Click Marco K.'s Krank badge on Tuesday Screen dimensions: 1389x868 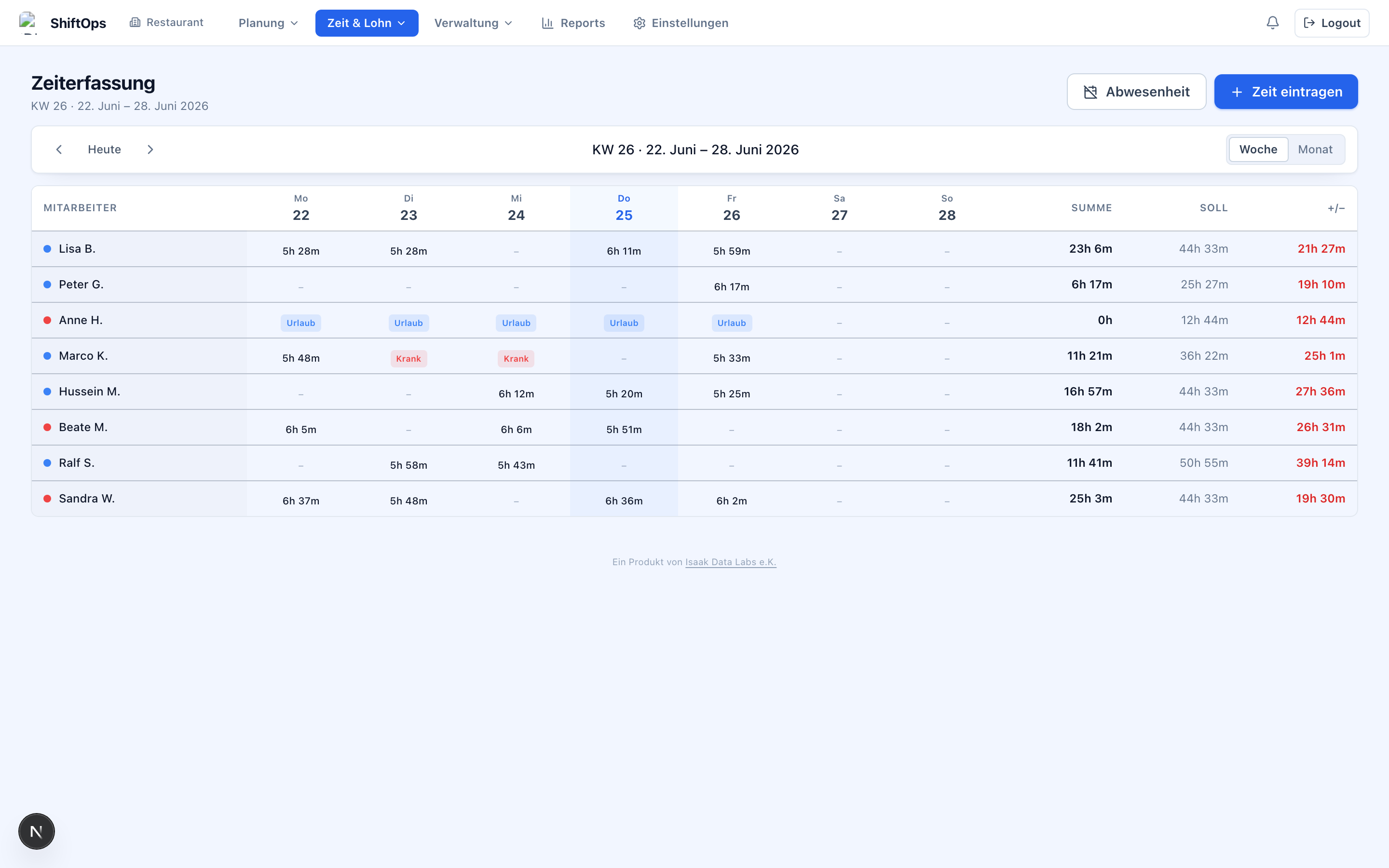[409, 359]
